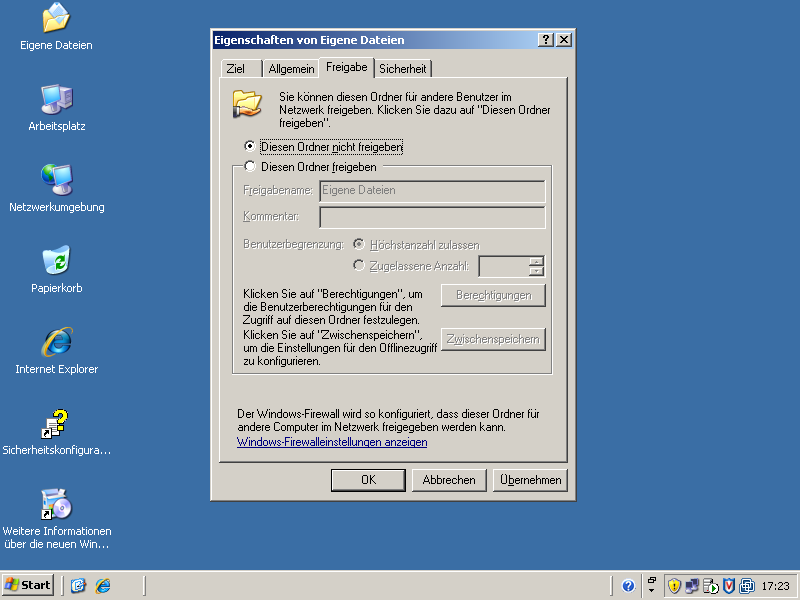Click the Zugelassene Anzahl number field
This screenshot has height=600, width=800.
click(504, 266)
